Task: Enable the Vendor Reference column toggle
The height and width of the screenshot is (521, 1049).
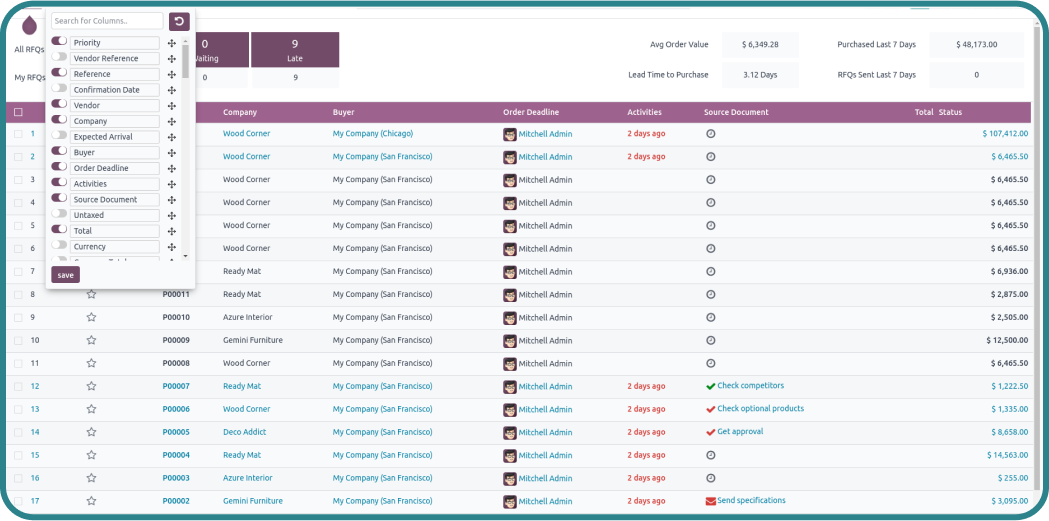Action: pos(59,58)
